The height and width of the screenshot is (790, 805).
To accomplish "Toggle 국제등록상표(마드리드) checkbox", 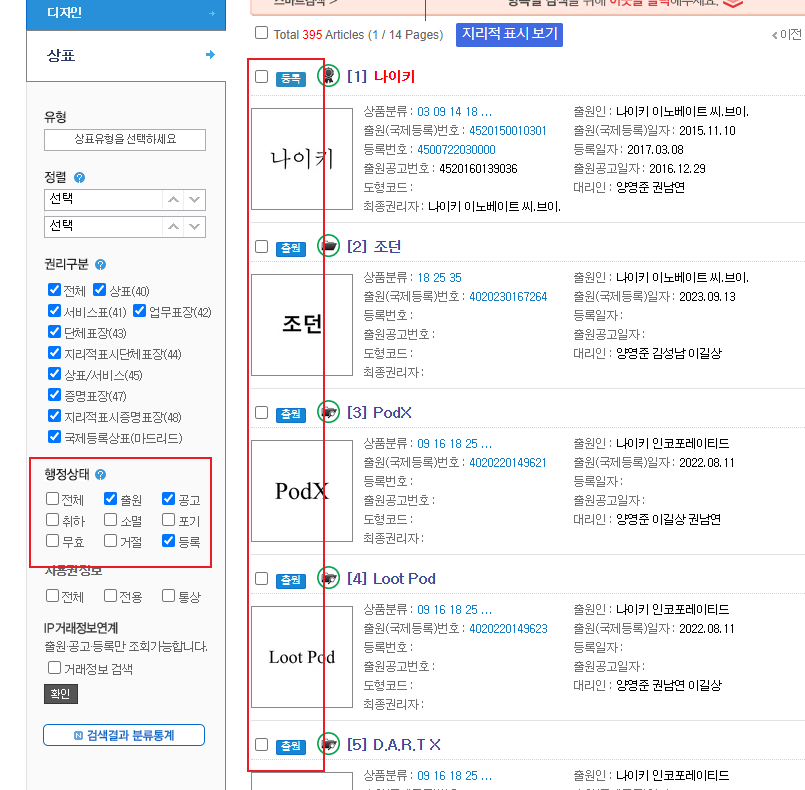I will click(x=54, y=436).
